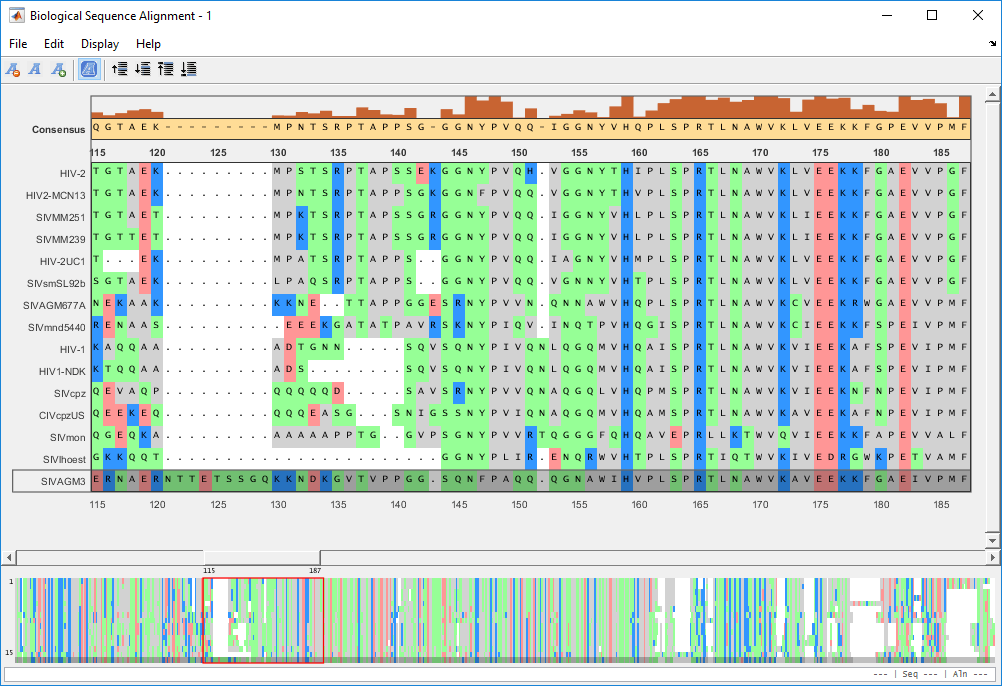Select the SIVMM251 sequence label
Viewport: 1002px width, 686px height.
tap(61, 217)
